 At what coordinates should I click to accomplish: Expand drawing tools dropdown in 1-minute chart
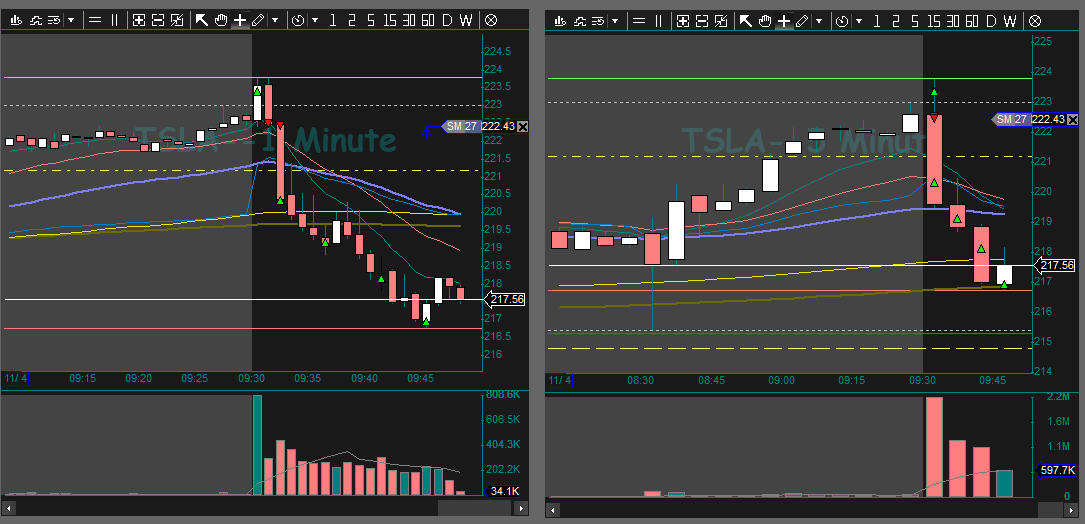275,20
